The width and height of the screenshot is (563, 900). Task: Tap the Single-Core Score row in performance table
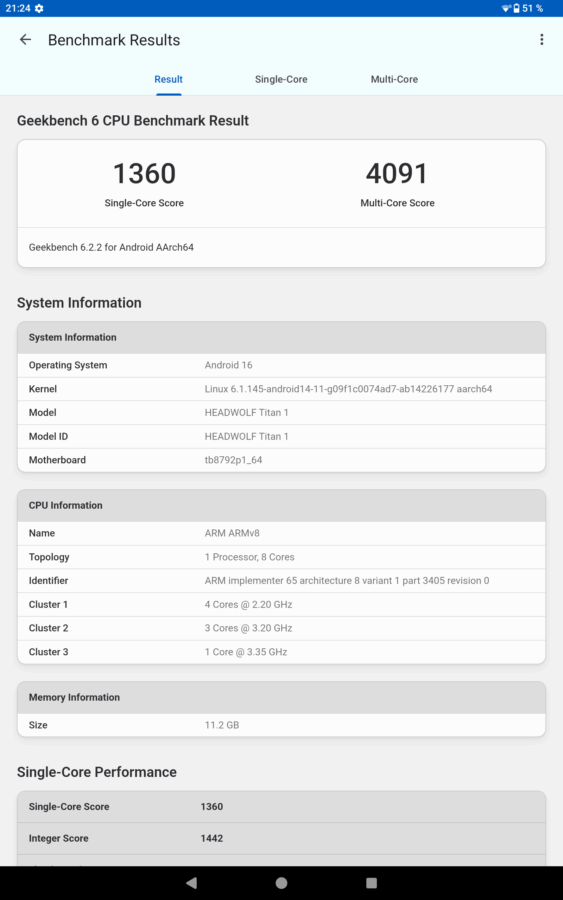281,807
